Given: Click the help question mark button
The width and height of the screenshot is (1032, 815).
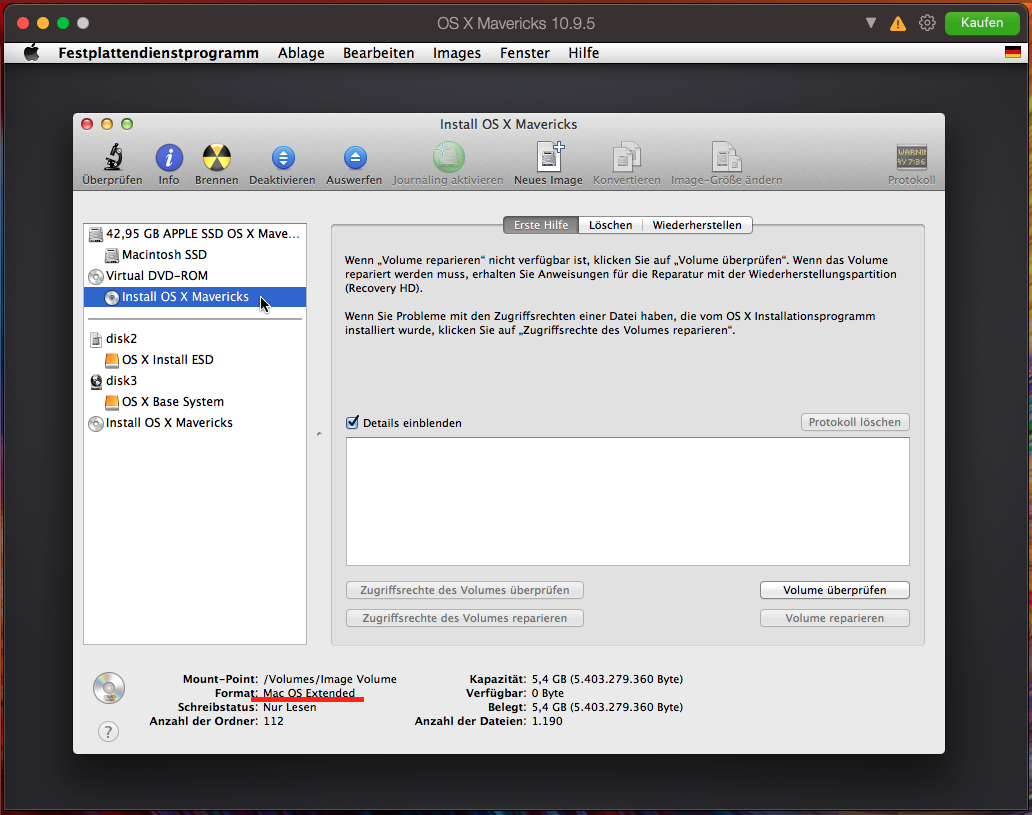Looking at the screenshot, I should (x=109, y=731).
